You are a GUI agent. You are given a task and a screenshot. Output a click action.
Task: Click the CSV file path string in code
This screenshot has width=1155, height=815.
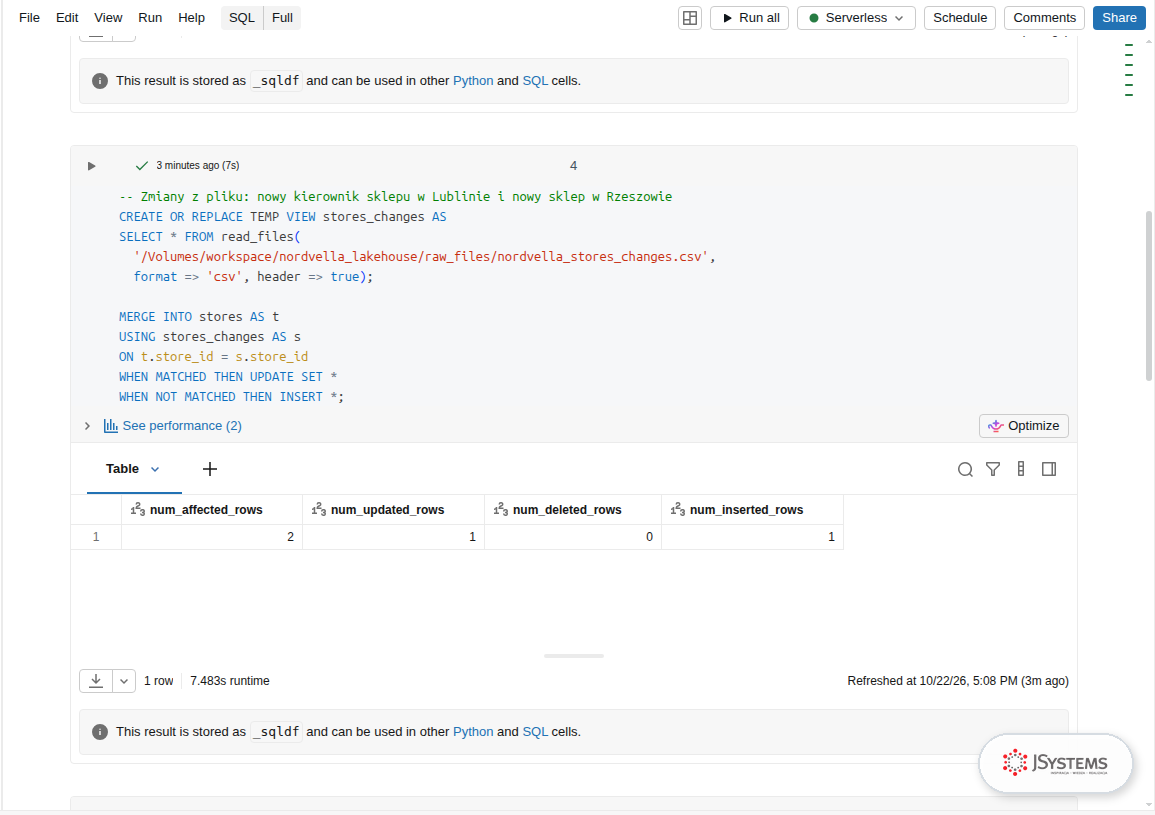[421, 256]
